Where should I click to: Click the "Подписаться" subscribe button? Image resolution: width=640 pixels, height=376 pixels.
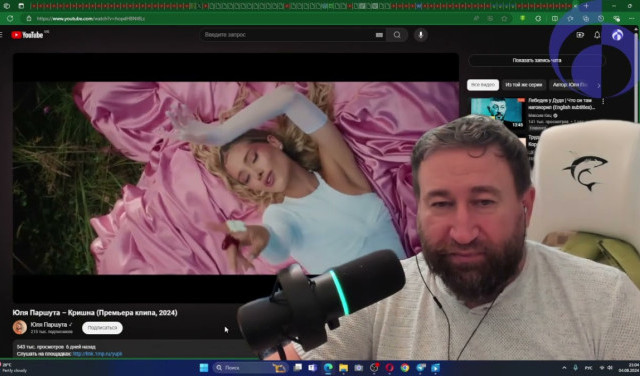pos(102,328)
